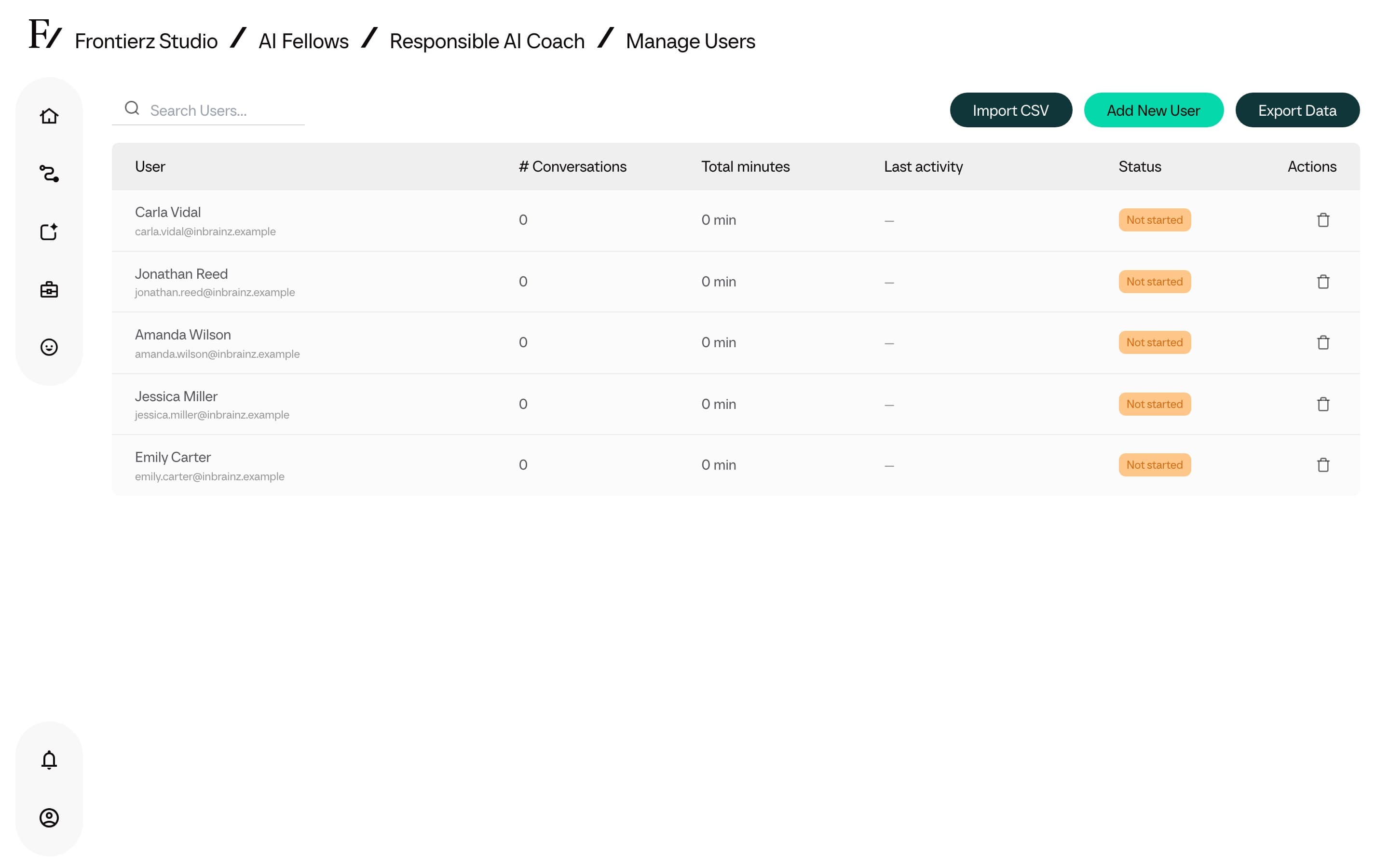Click email emily.carter@inbrainz.example

209,476
